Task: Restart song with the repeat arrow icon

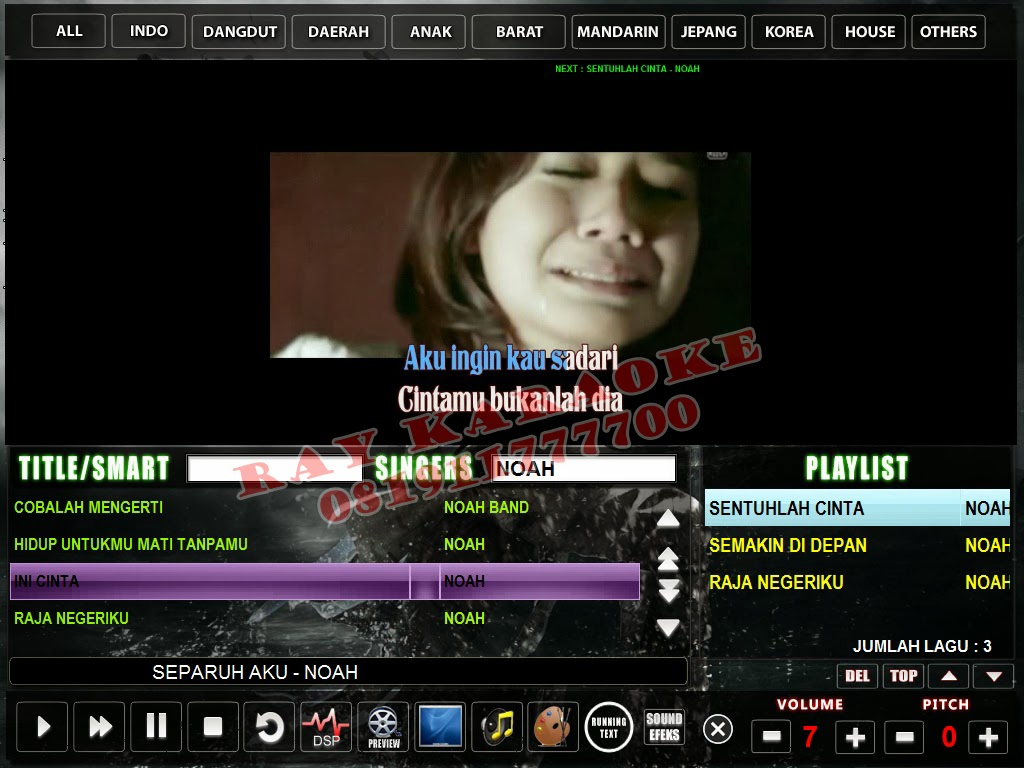Action: point(269,726)
